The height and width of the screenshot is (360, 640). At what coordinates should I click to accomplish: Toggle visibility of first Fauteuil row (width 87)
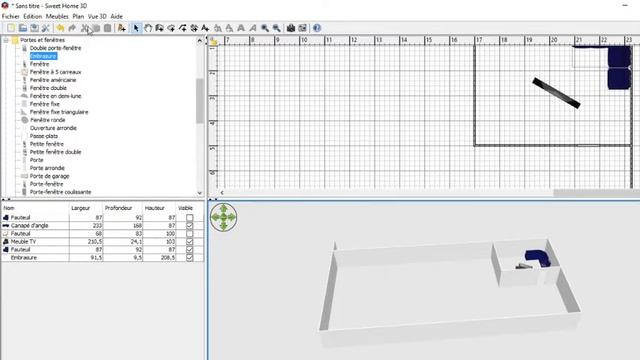click(x=189, y=218)
